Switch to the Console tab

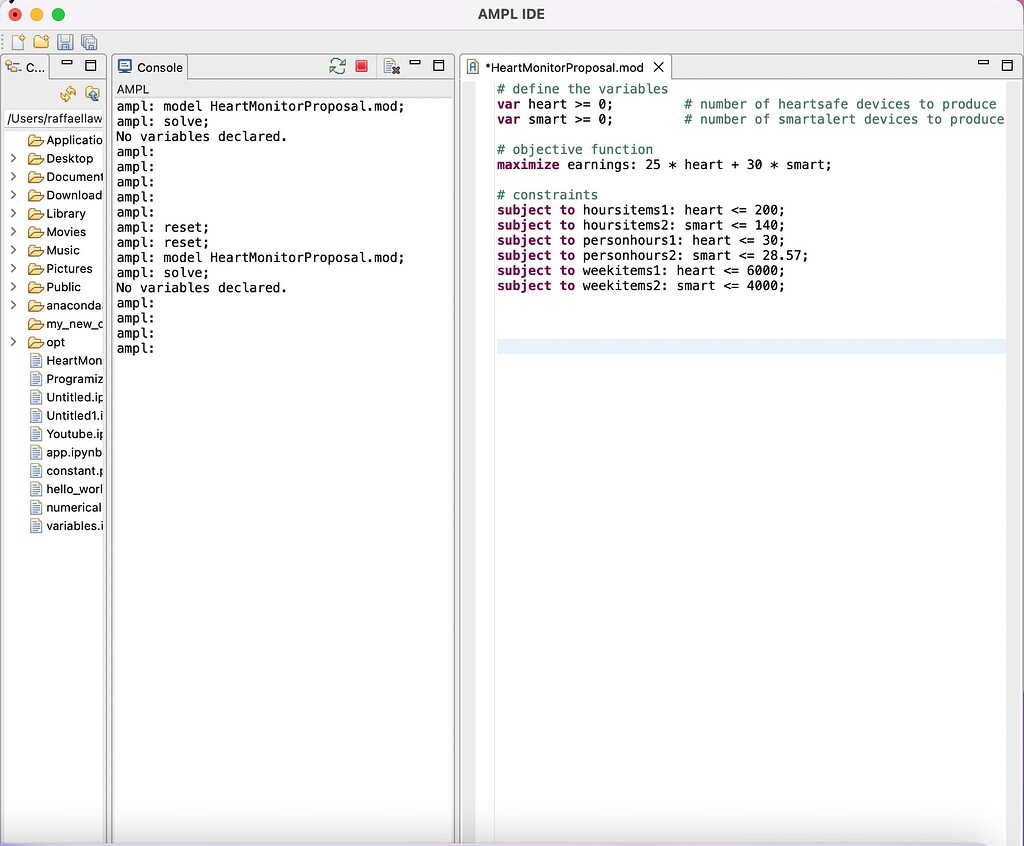click(x=150, y=67)
